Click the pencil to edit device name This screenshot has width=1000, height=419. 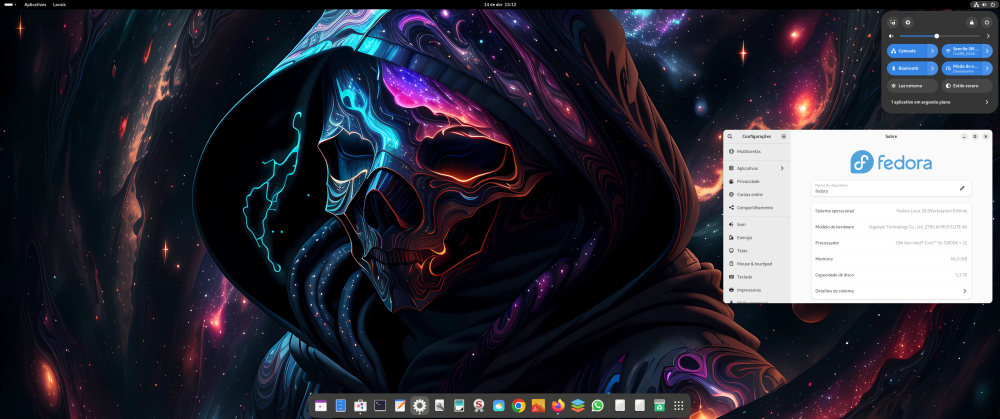click(962, 188)
